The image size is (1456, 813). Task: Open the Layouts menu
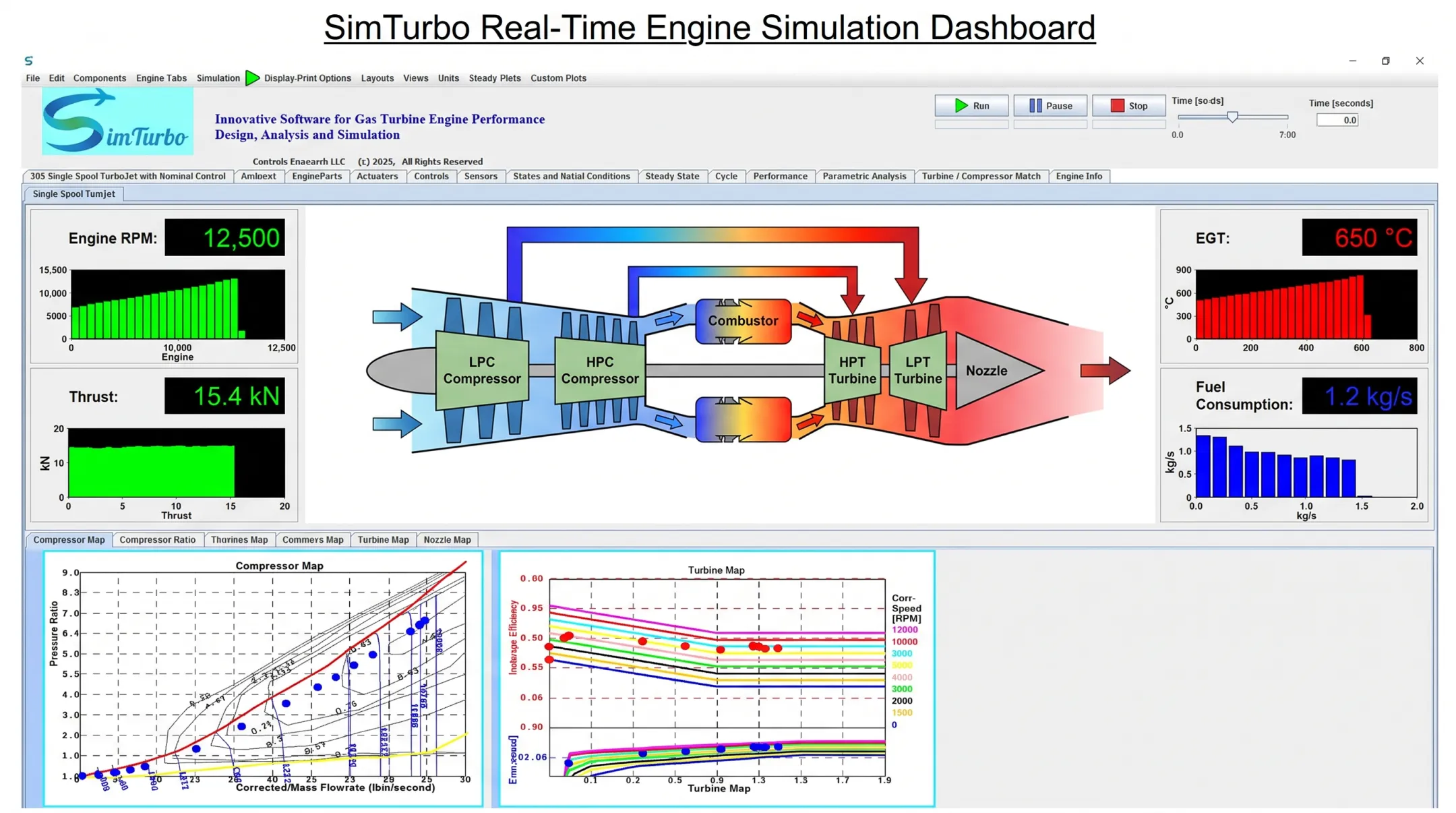coord(377,78)
